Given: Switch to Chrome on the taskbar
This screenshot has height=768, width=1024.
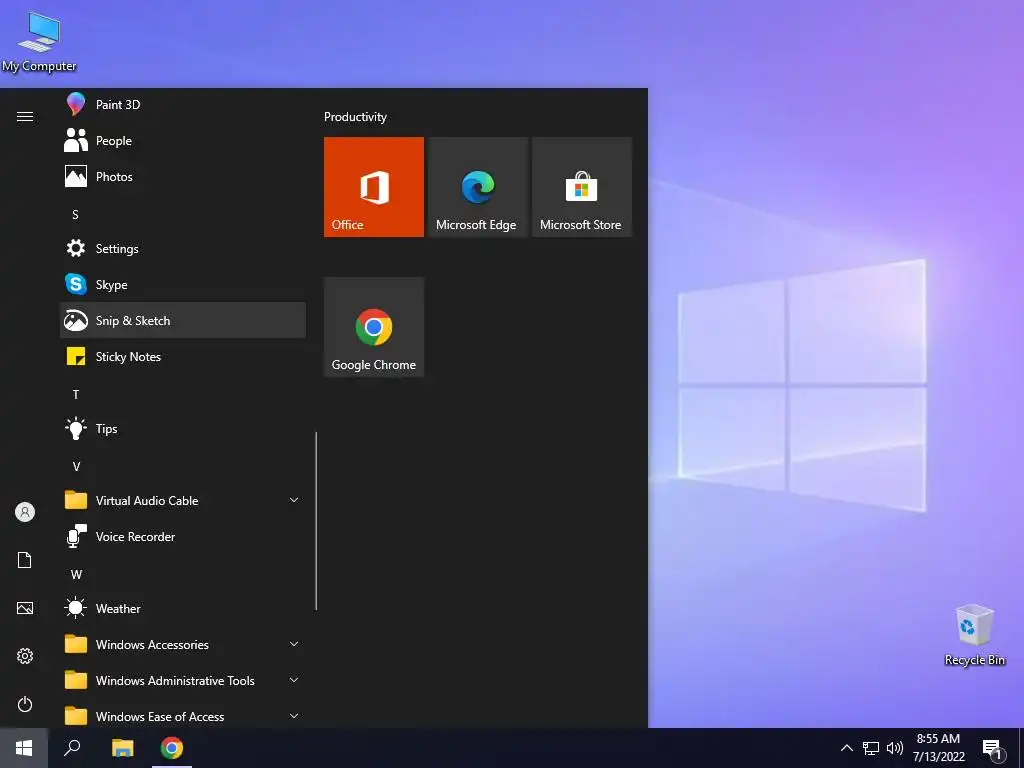Looking at the screenshot, I should pyautogui.click(x=172, y=748).
